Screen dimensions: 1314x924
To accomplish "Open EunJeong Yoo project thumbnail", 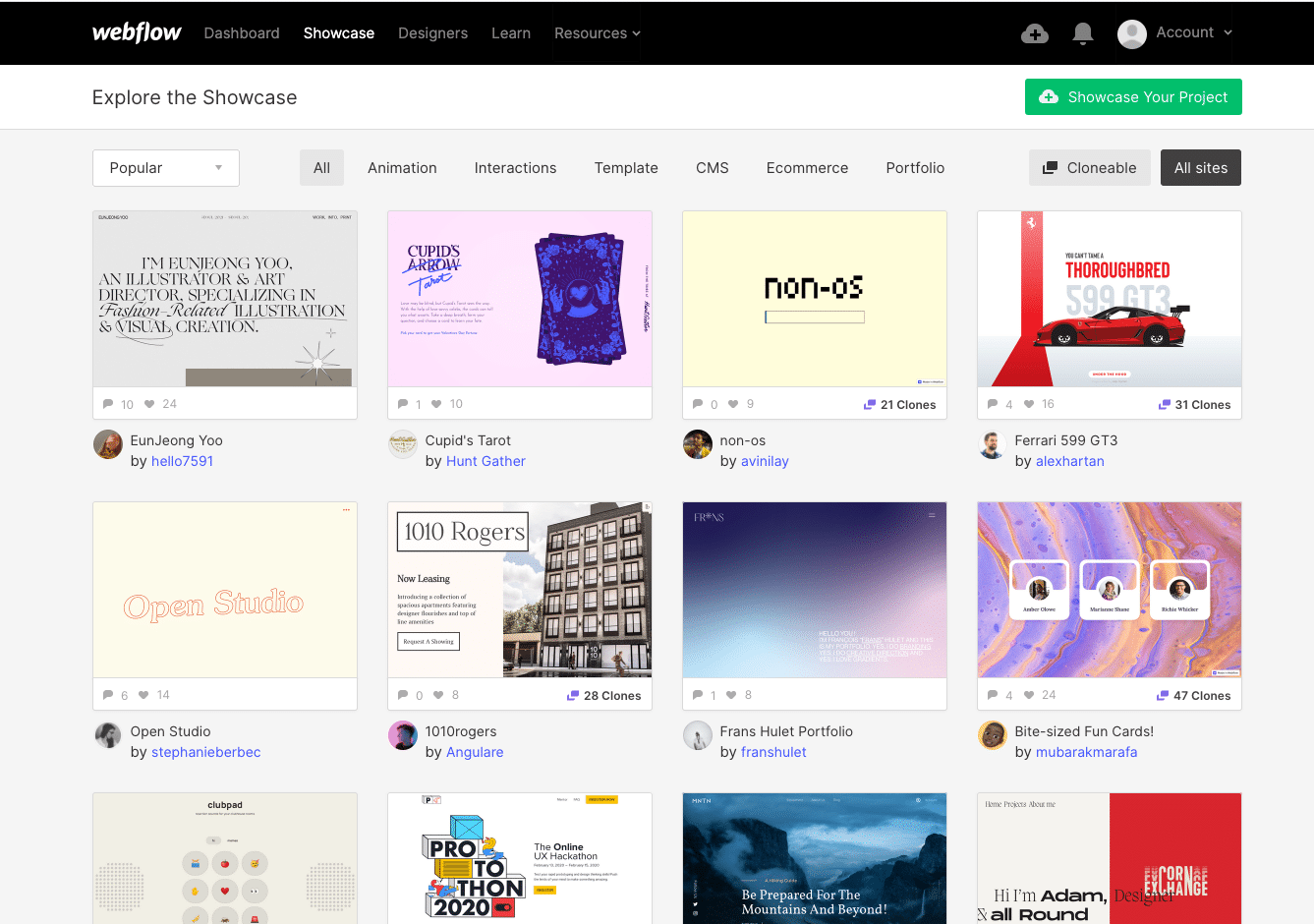I will pyautogui.click(x=225, y=299).
